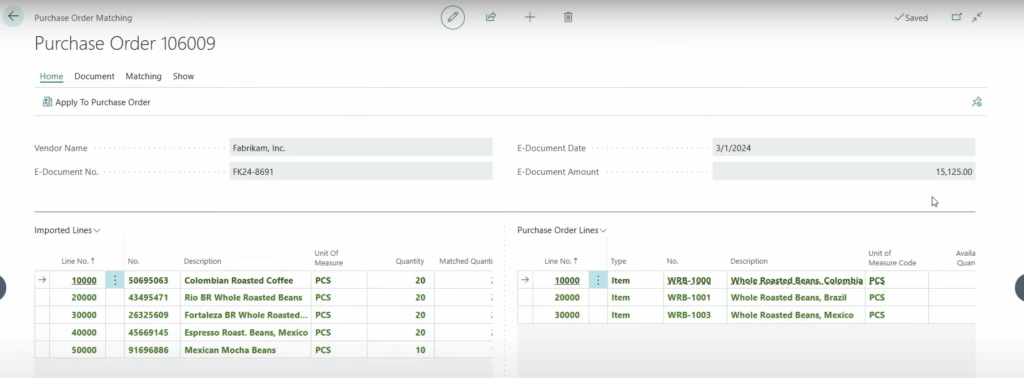1024x378 pixels.
Task: Click purchase order lines Type column header
Action: 618,261
